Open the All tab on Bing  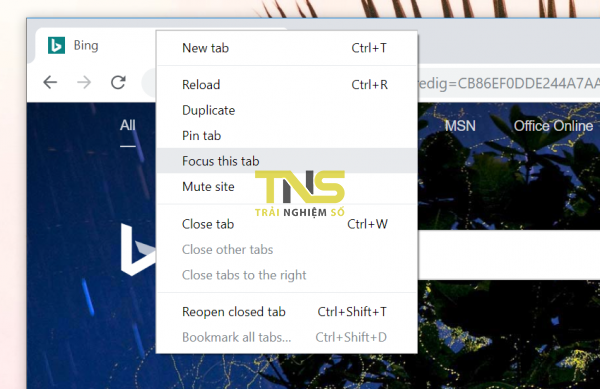[128, 125]
